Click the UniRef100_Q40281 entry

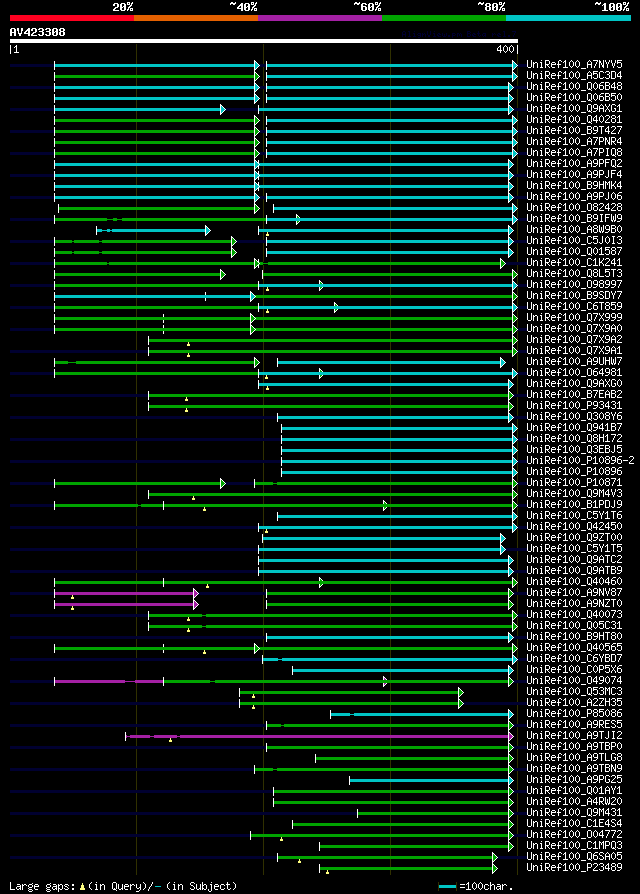click(x=574, y=120)
